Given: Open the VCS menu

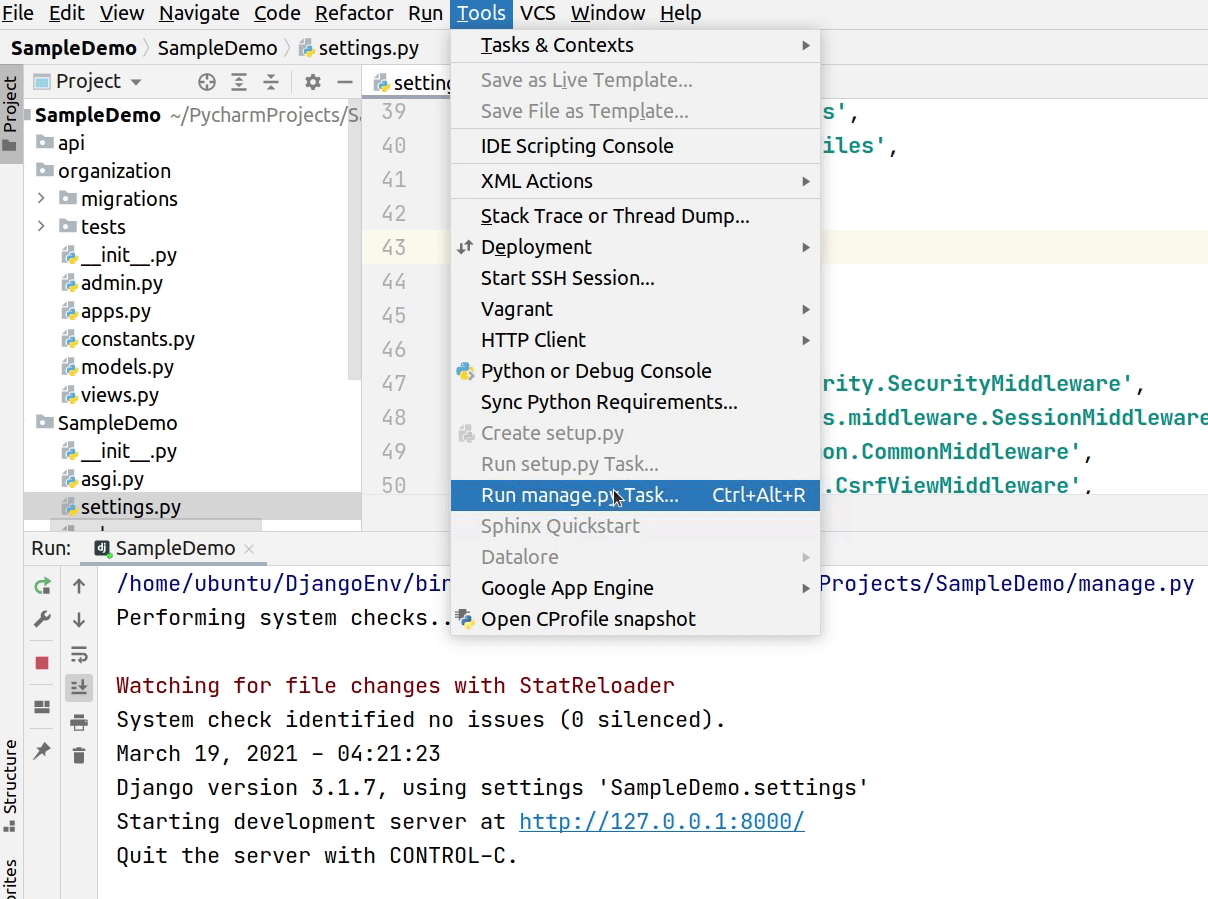Looking at the screenshot, I should [538, 13].
